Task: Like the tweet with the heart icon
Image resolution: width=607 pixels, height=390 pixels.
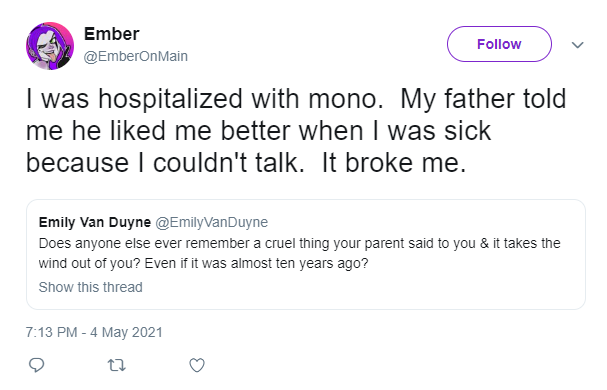Action: (197, 365)
